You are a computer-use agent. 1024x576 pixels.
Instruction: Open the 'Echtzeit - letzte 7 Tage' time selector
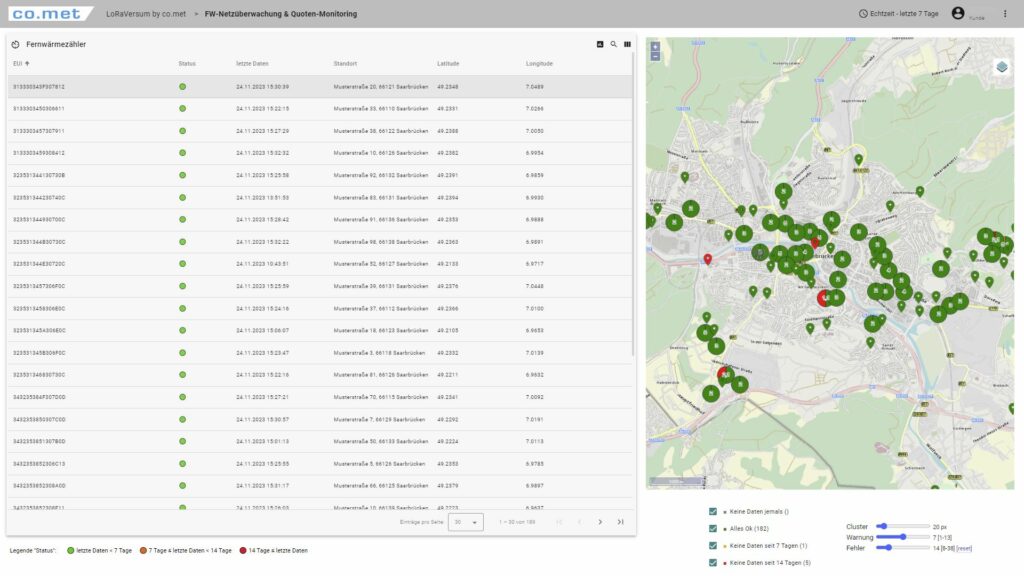click(899, 14)
